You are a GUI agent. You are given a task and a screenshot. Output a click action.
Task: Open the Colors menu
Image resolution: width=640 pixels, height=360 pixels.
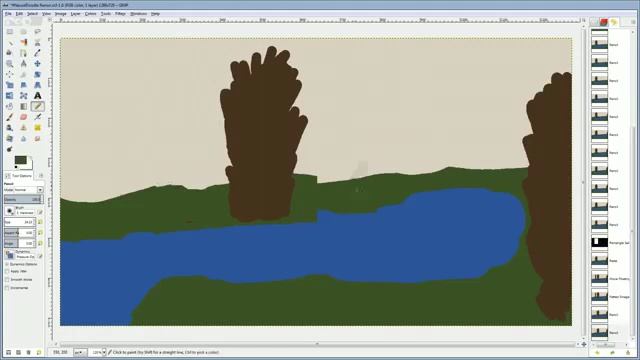pos(91,14)
